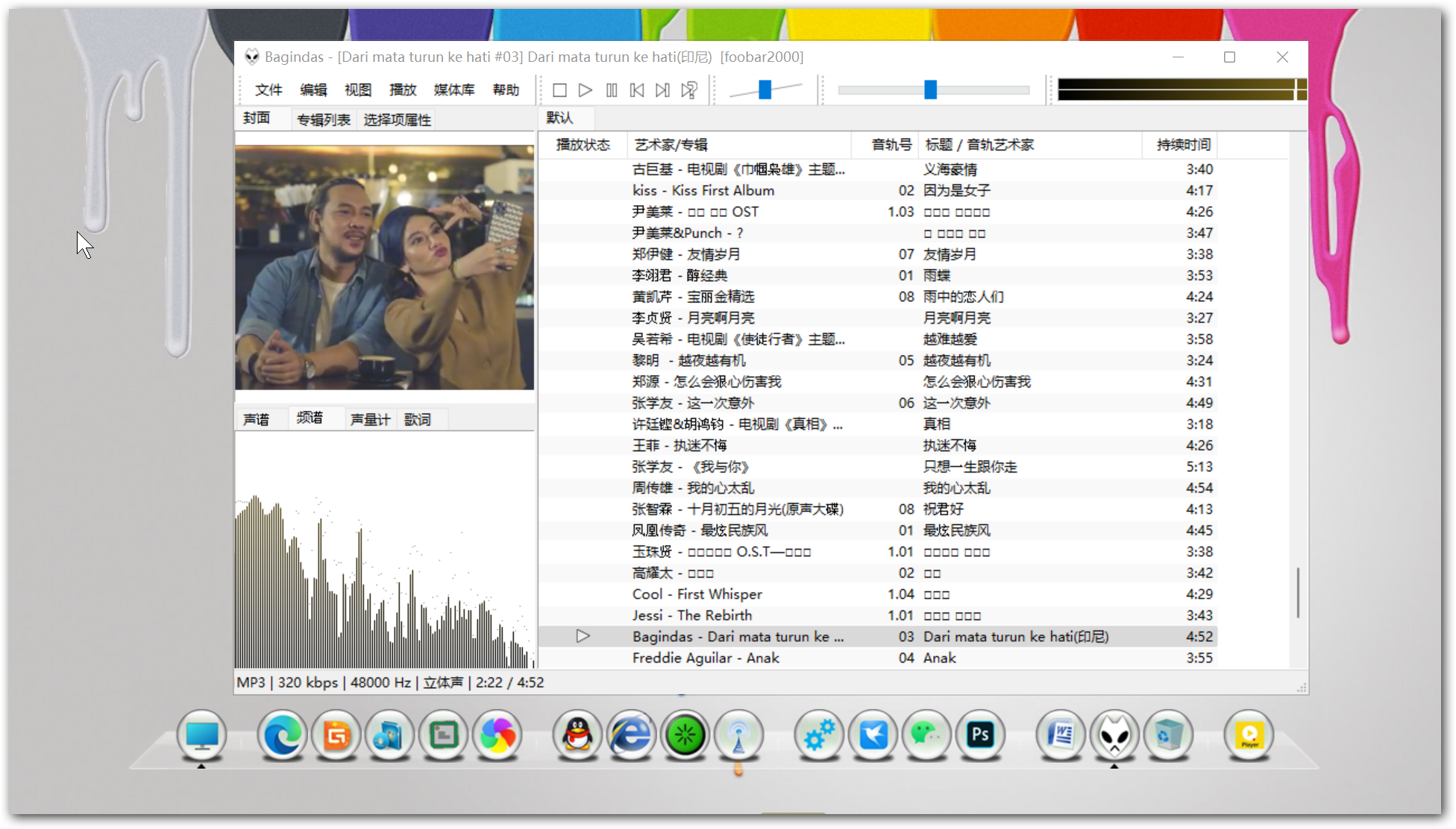Switch to the 专辑列表 tab
Image resolution: width=1456 pixels, height=829 pixels.
click(x=324, y=120)
